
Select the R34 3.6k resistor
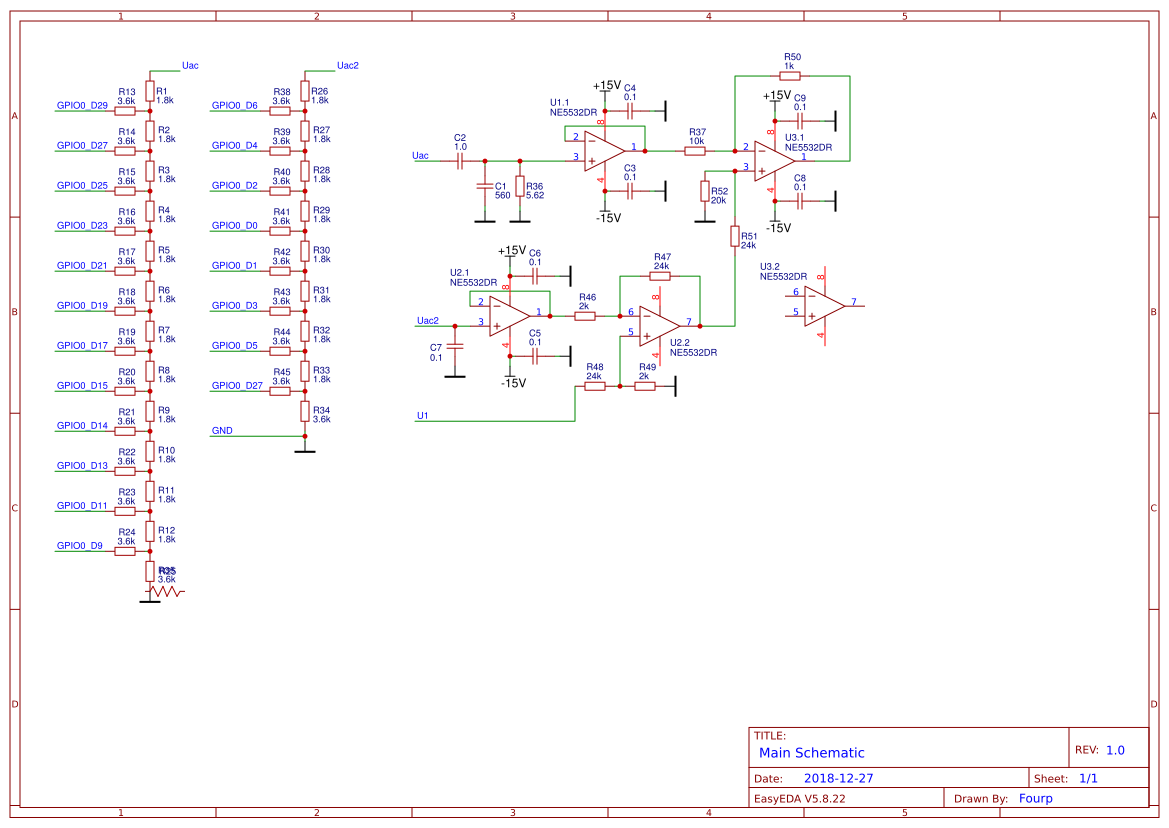pos(305,411)
